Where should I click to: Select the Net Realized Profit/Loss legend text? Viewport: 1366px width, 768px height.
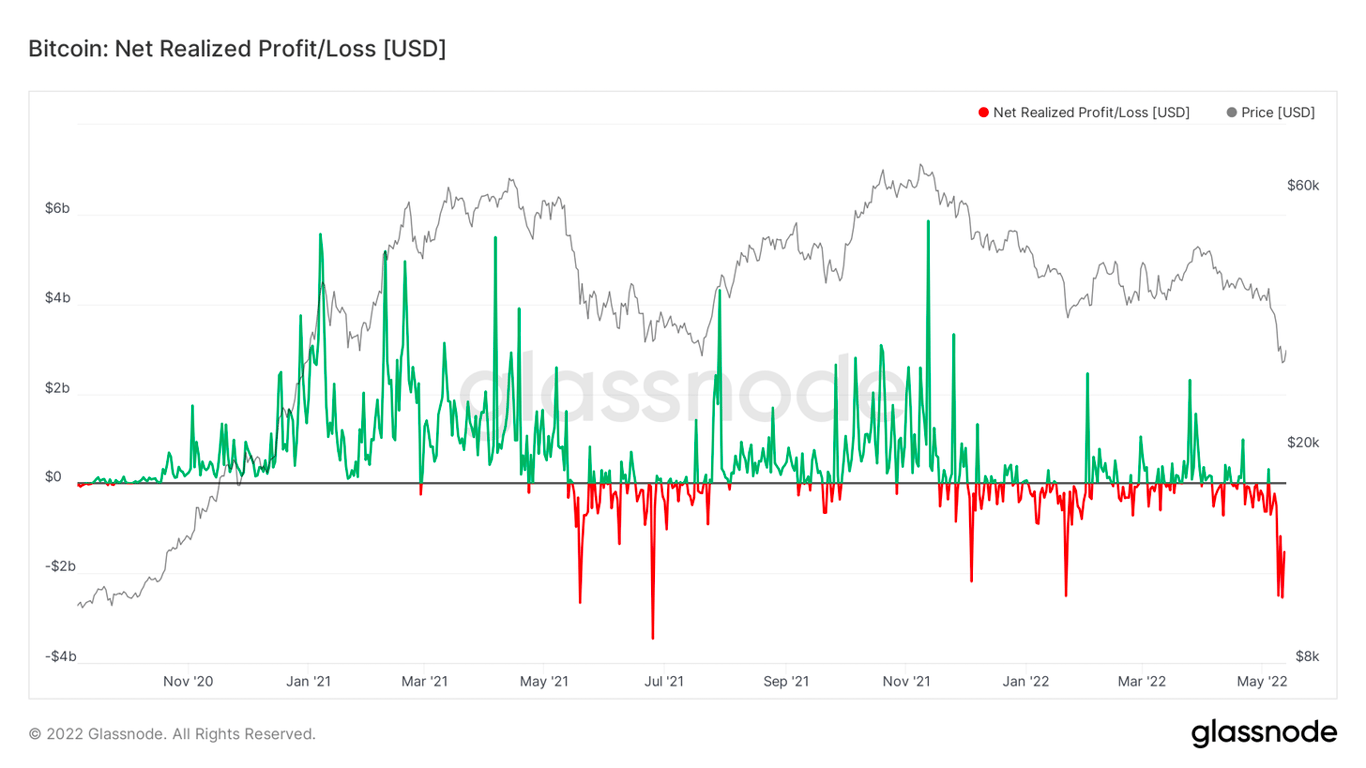point(1090,112)
